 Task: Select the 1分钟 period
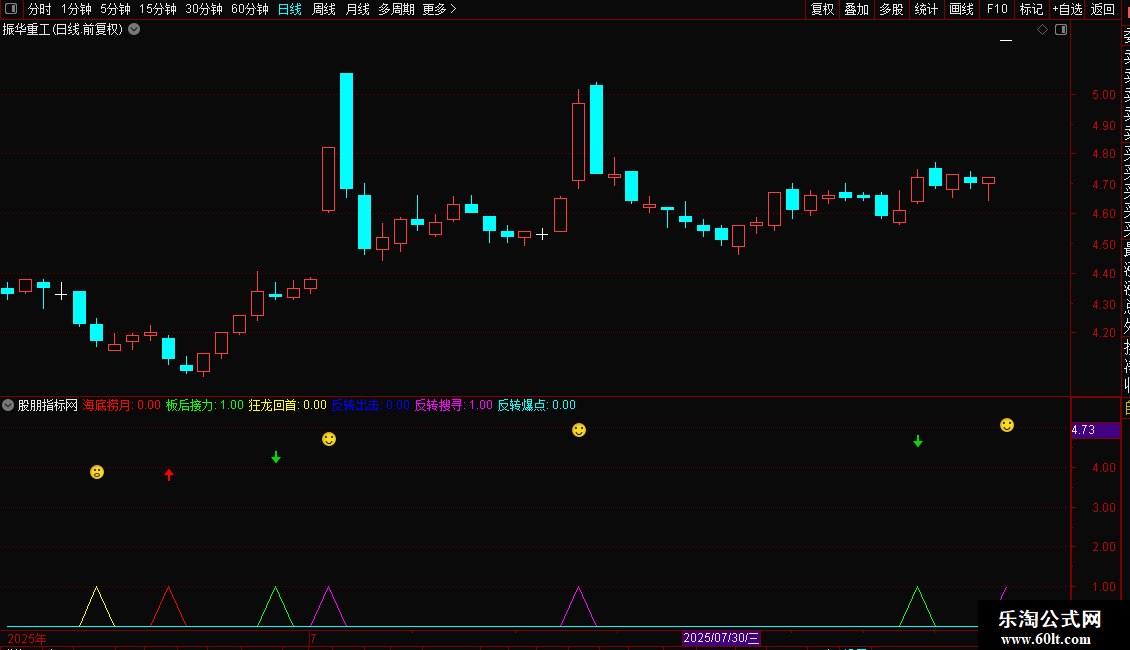click(76, 9)
